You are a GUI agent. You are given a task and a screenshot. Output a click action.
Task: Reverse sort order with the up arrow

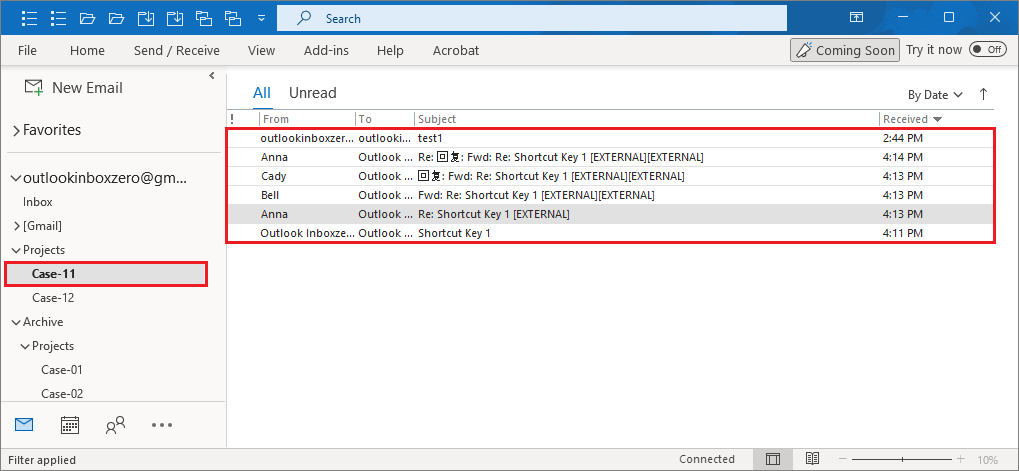point(983,94)
